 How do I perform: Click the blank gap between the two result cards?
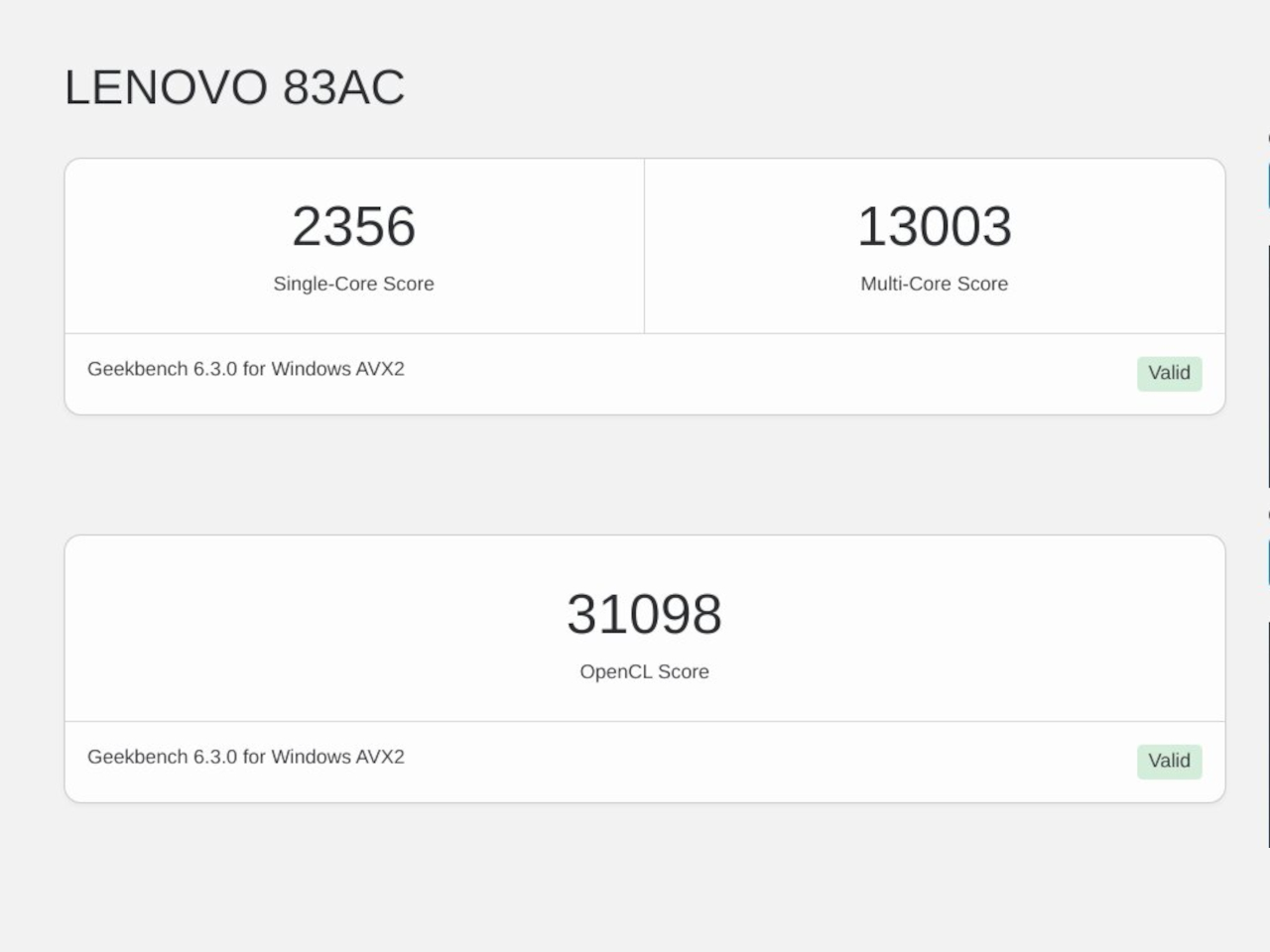click(x=644, y=475)
